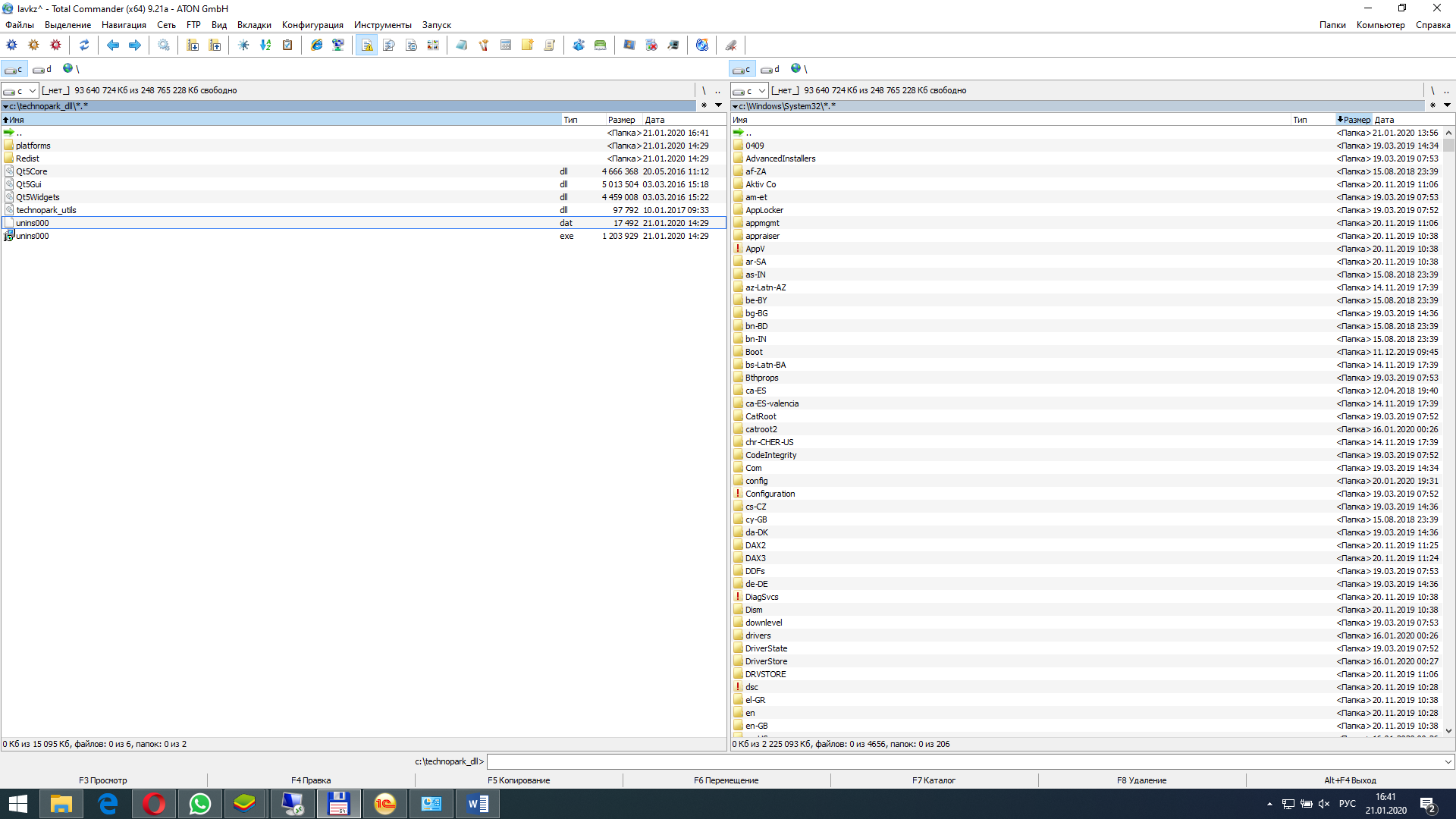Open the Справка menu
Image resolution: width=1456 pixels, height=819 pixels.
[1432, 25]
